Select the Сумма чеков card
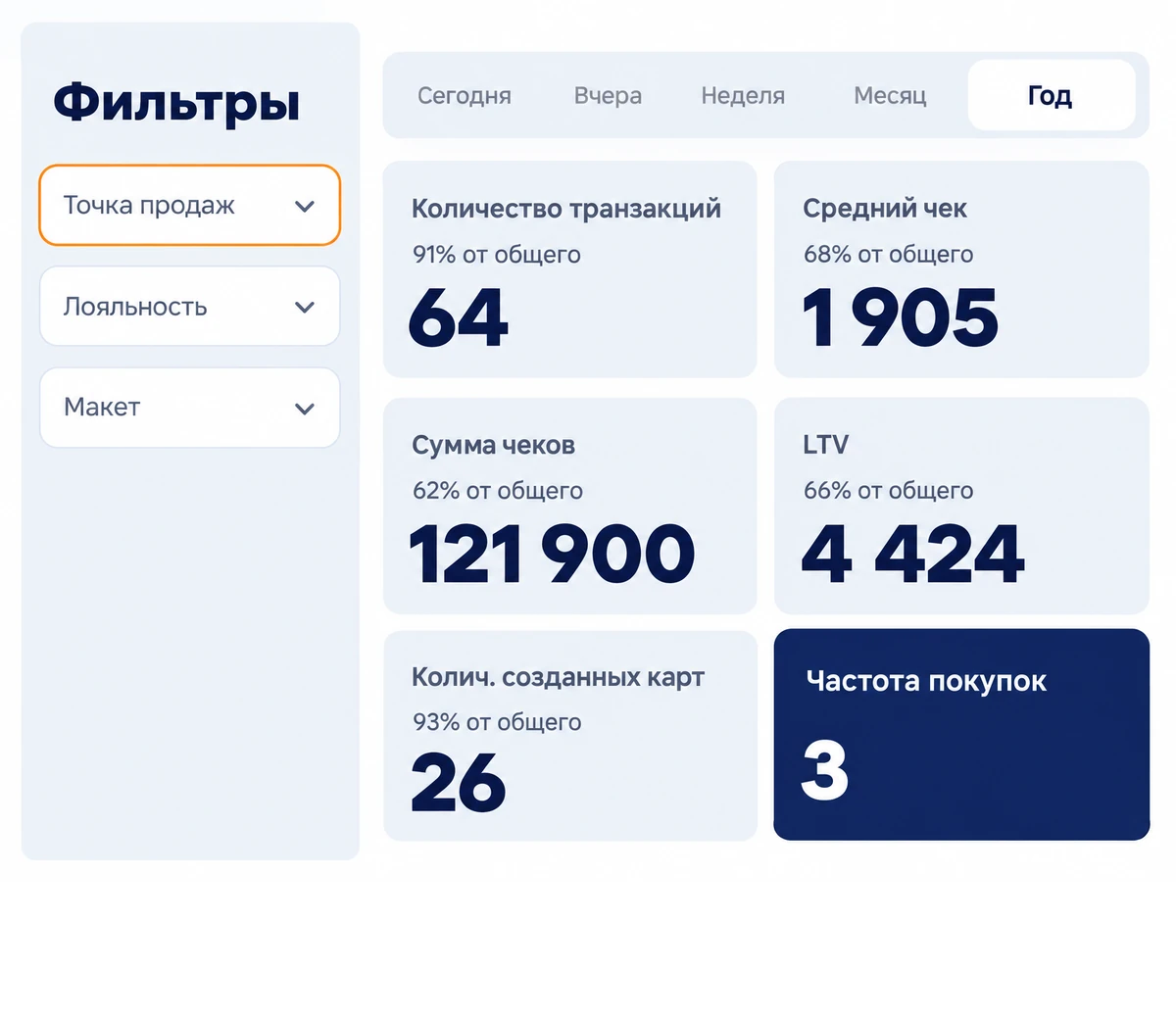Viewport: 1176px width, 1019px height. point(569,506)
